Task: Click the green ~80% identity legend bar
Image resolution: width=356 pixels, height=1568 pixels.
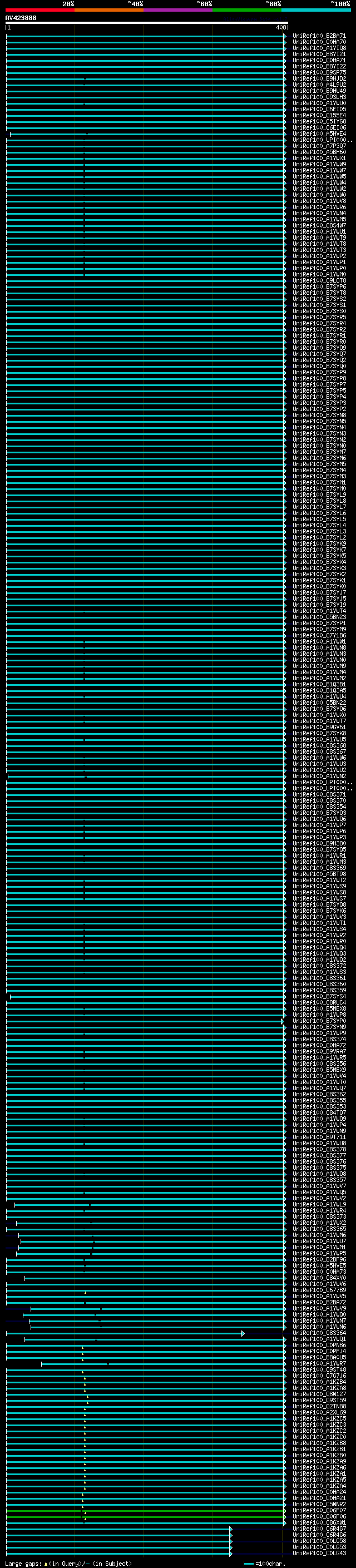Action: 247,10
